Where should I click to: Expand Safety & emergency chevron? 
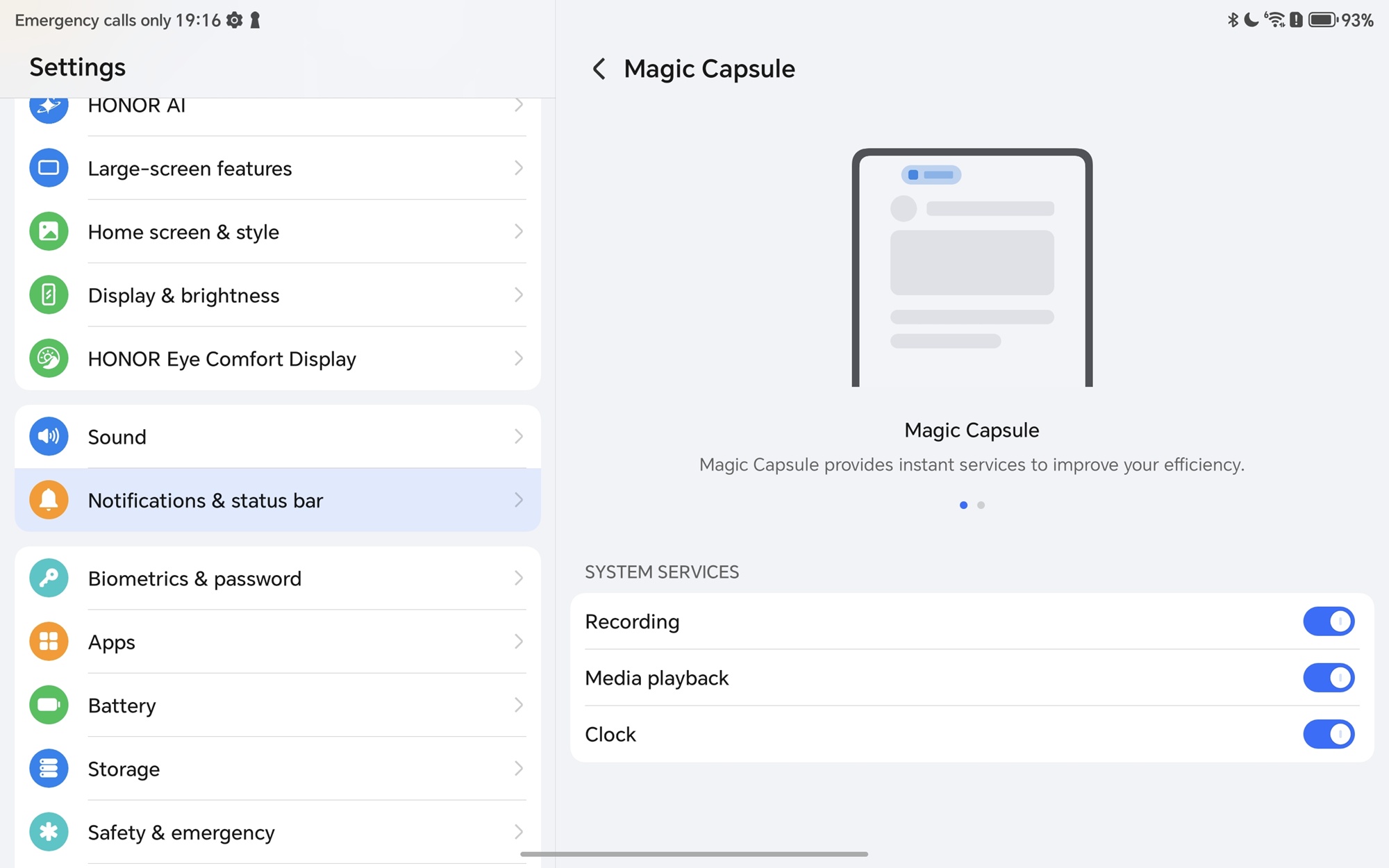tap(518, 832)
